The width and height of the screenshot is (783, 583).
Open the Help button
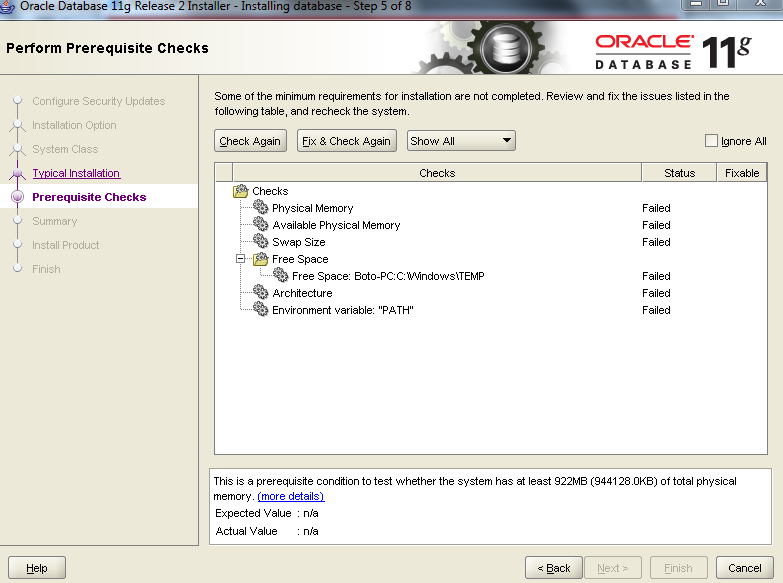pyautogui.click(x=37, y=568)
